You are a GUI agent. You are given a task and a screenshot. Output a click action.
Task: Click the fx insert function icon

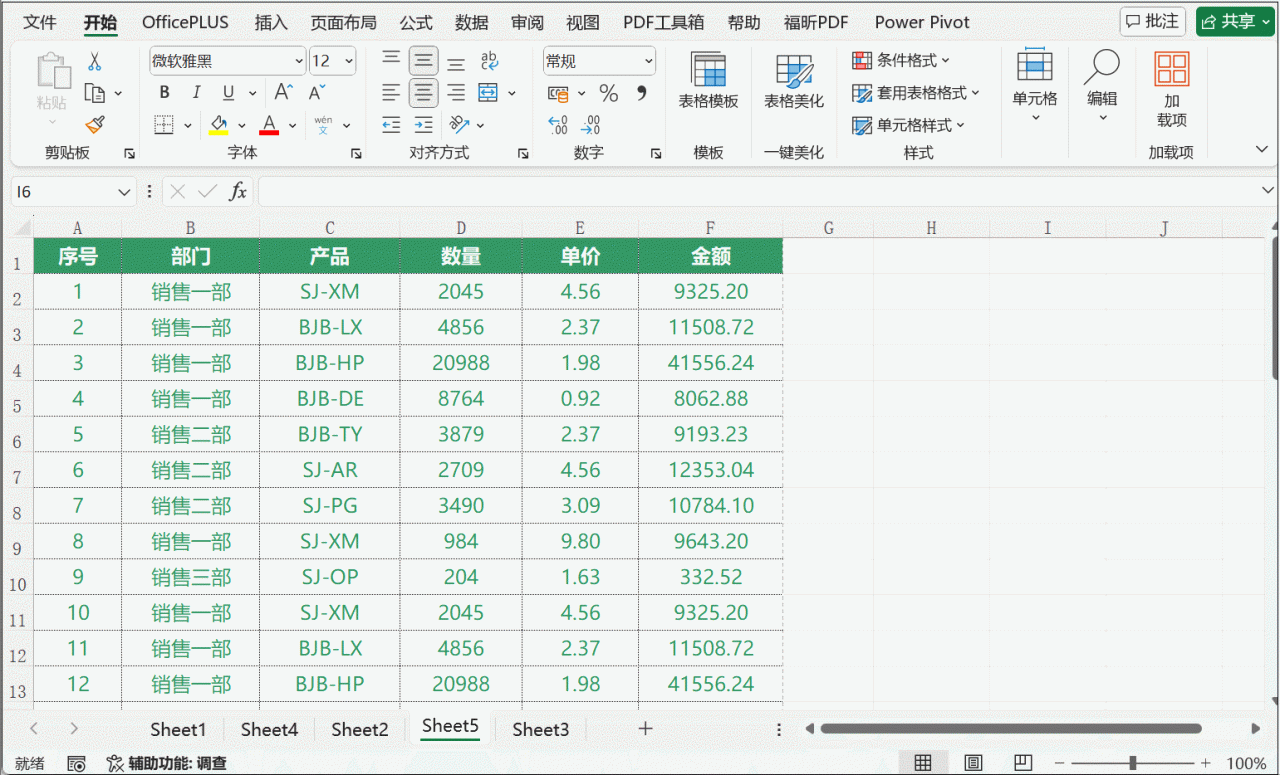click(x=238, y=191)
